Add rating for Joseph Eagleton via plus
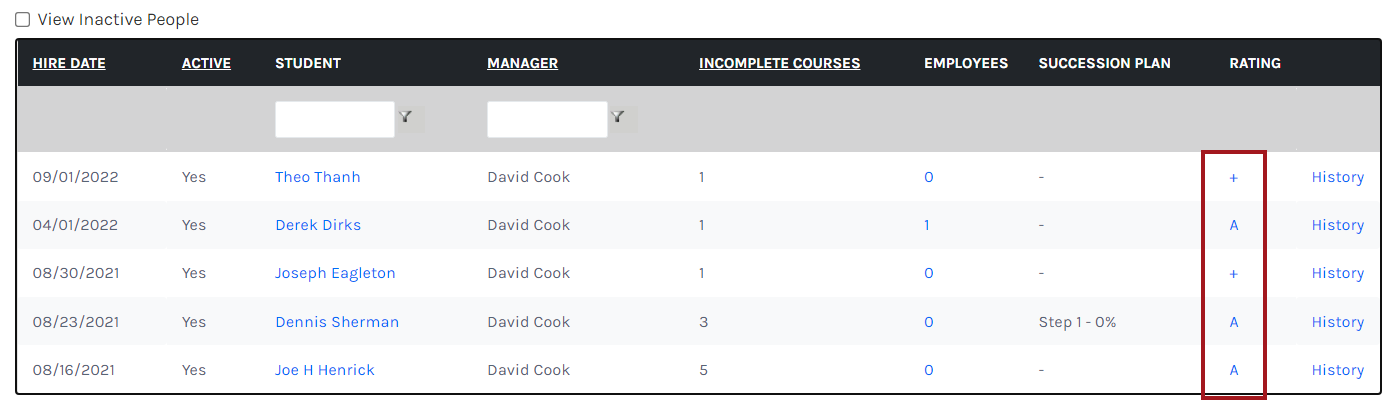This screenshot has width=1393, height=411. [x=1233, y=273]
